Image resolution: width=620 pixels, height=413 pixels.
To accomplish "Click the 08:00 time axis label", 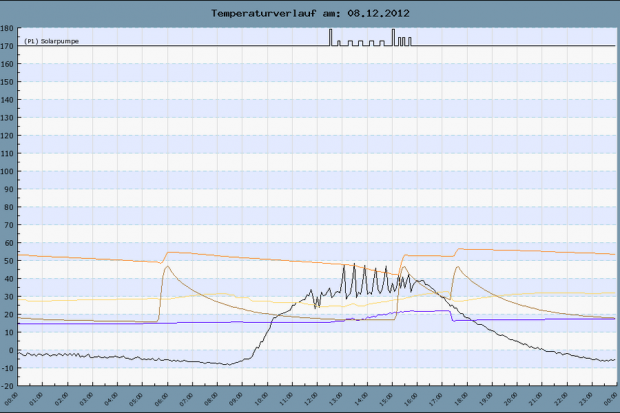I will point(211,399).
